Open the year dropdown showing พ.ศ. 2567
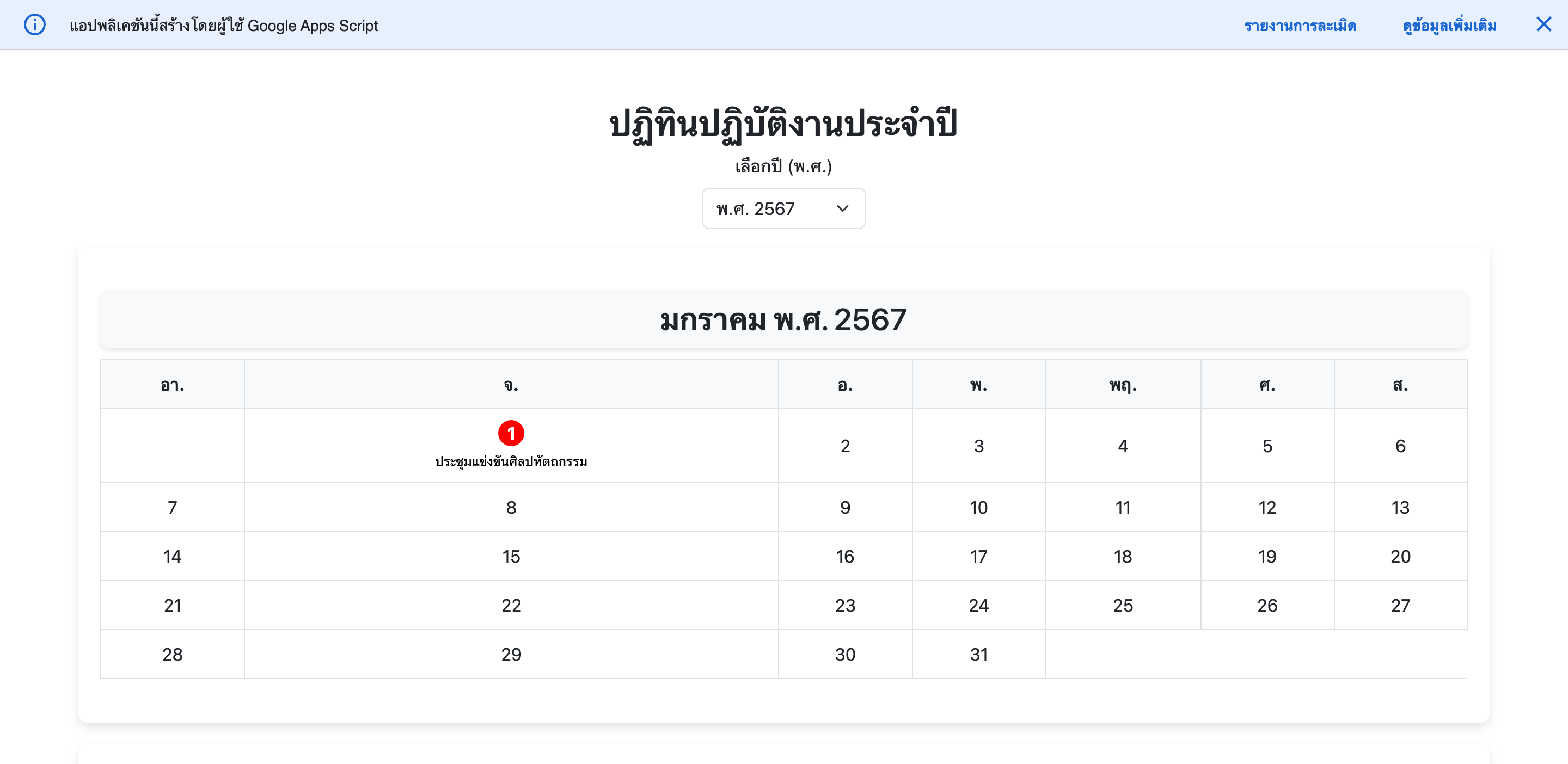The image size is (1568, 764). point(783,208)
